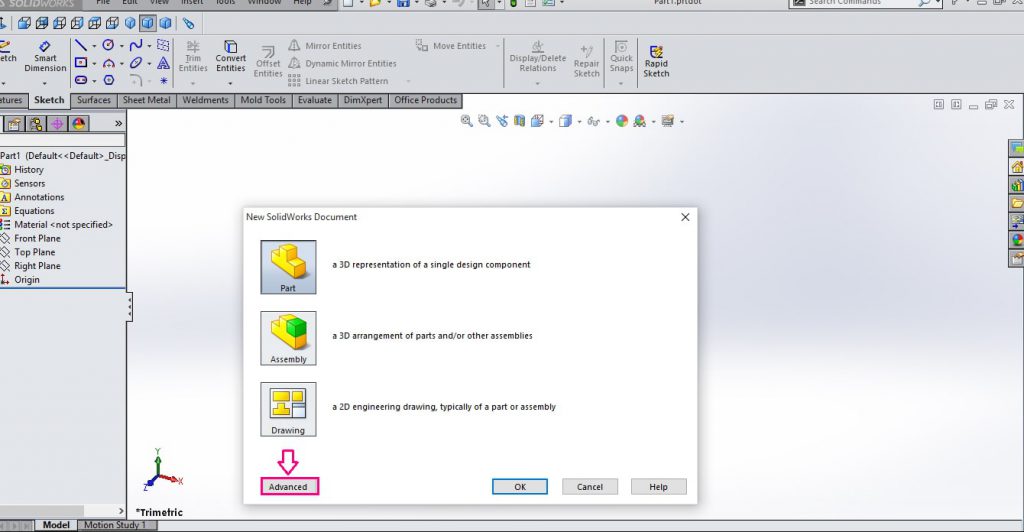Click the Trim Entities tool
Screen dimensions: 1024x532
(x=193, y=57)
